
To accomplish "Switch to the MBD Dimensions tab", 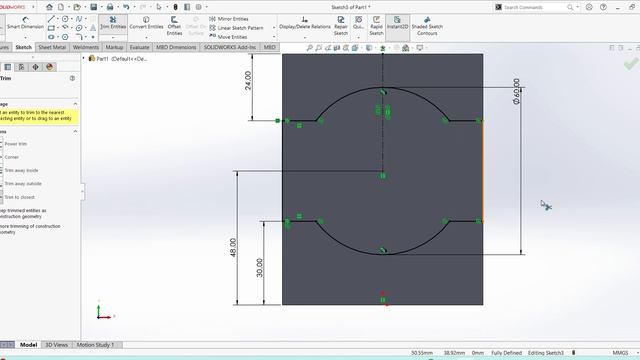I will [x=176, y=47].
